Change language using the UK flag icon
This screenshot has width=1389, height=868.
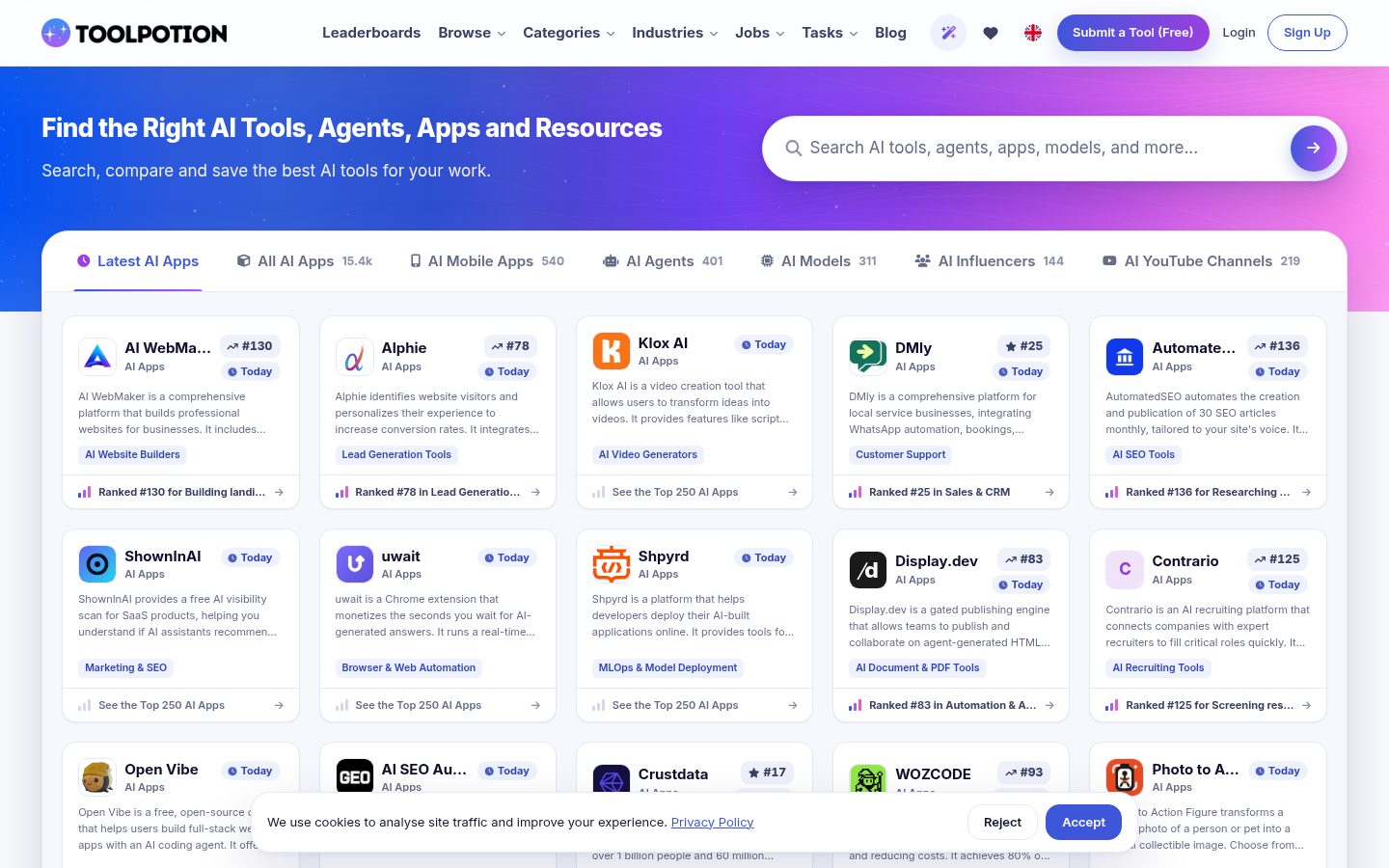[x=1033, y=33]
